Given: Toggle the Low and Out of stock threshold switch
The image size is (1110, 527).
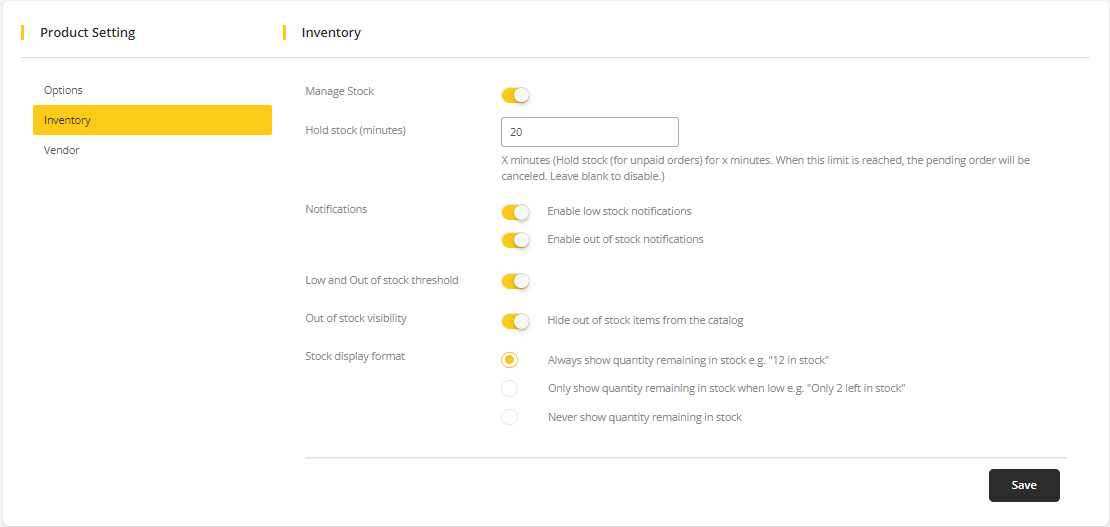Looking at the screenshot, I should 515,281.
